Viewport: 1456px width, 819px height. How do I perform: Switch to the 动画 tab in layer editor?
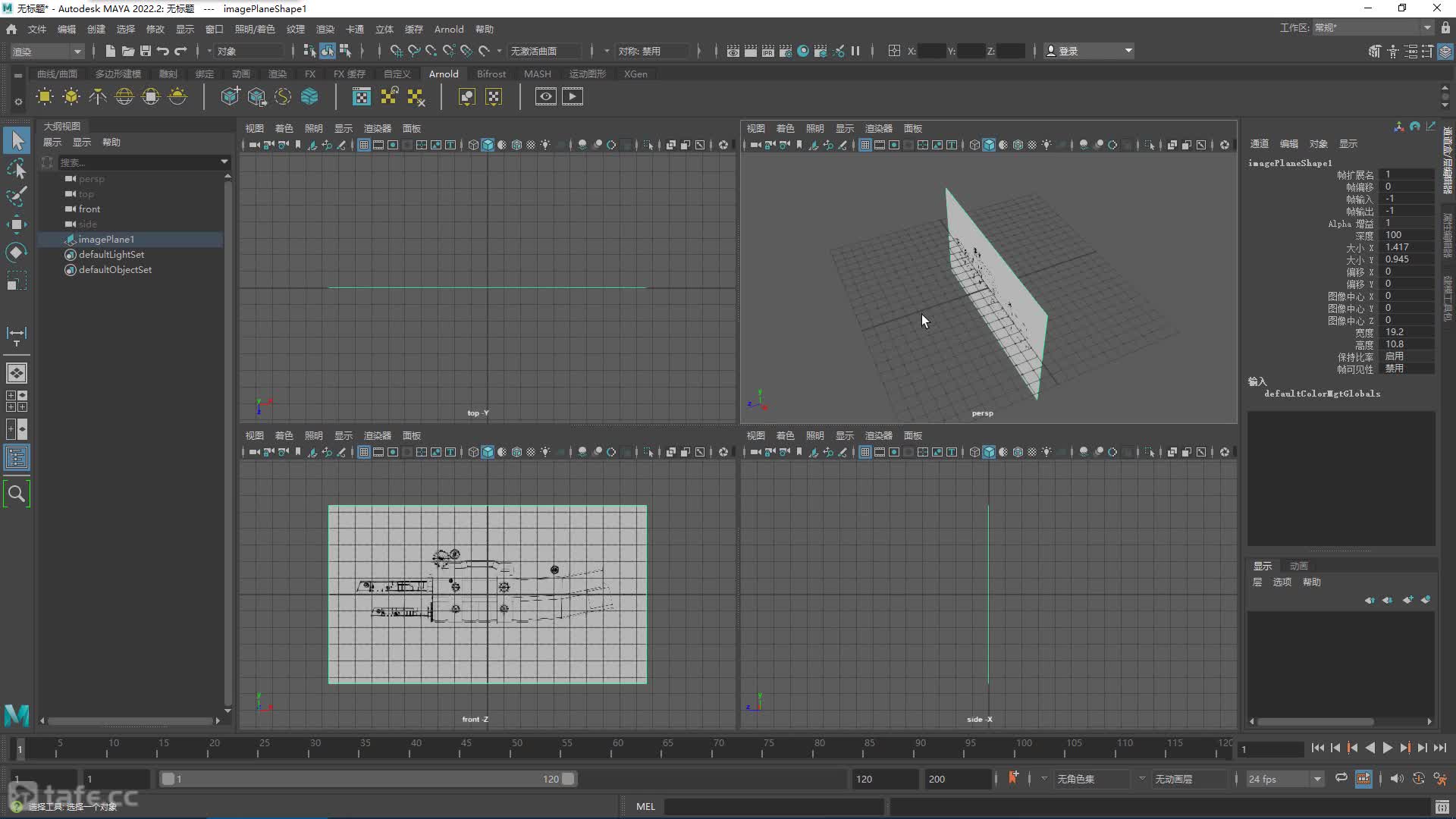tap(1299, 566)
